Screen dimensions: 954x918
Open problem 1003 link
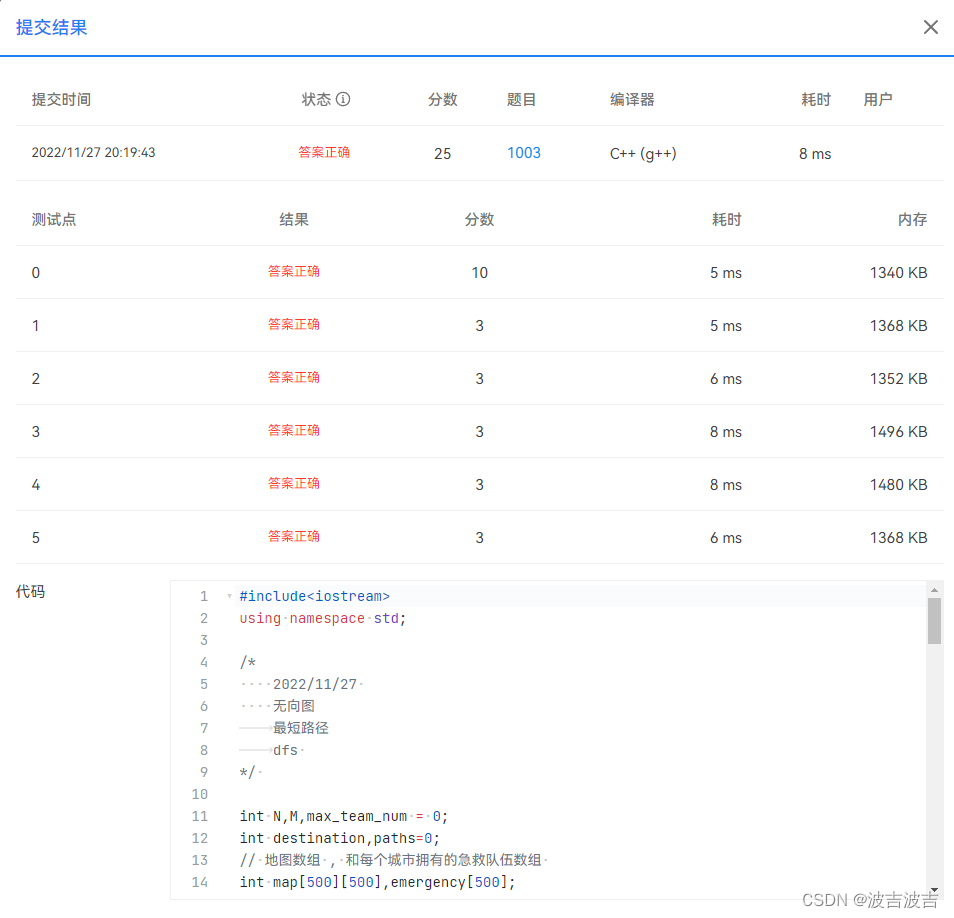pos(523,154)
